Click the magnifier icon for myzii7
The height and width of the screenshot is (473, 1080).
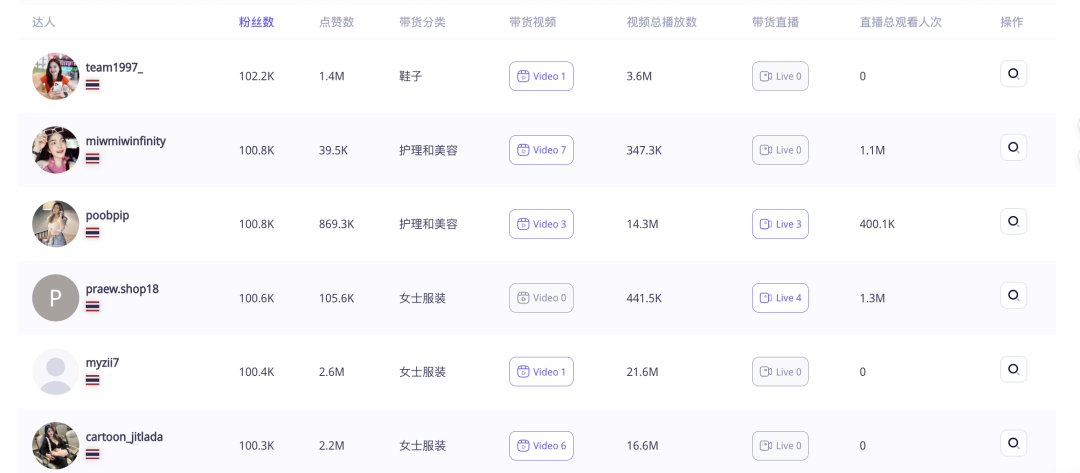click(x=1013, y=369)
